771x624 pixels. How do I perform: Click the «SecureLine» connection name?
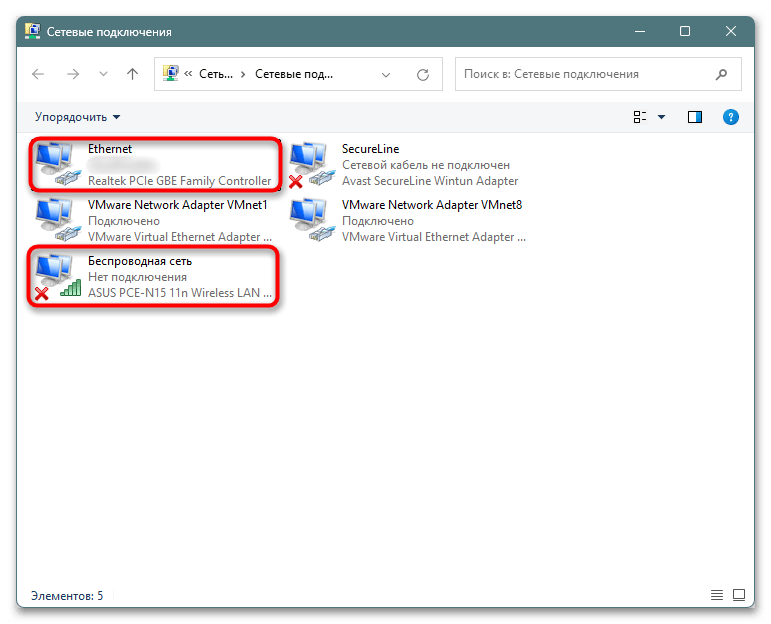pyautogui.click(x=370, y=149)
